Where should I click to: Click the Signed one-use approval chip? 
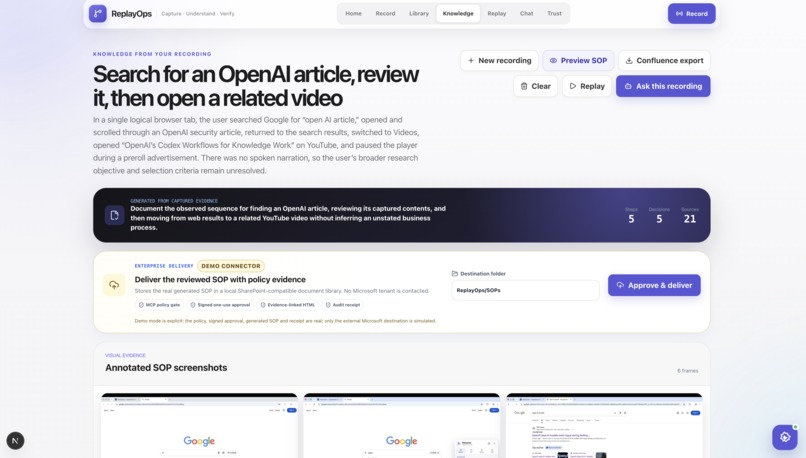tap(220, 305)
